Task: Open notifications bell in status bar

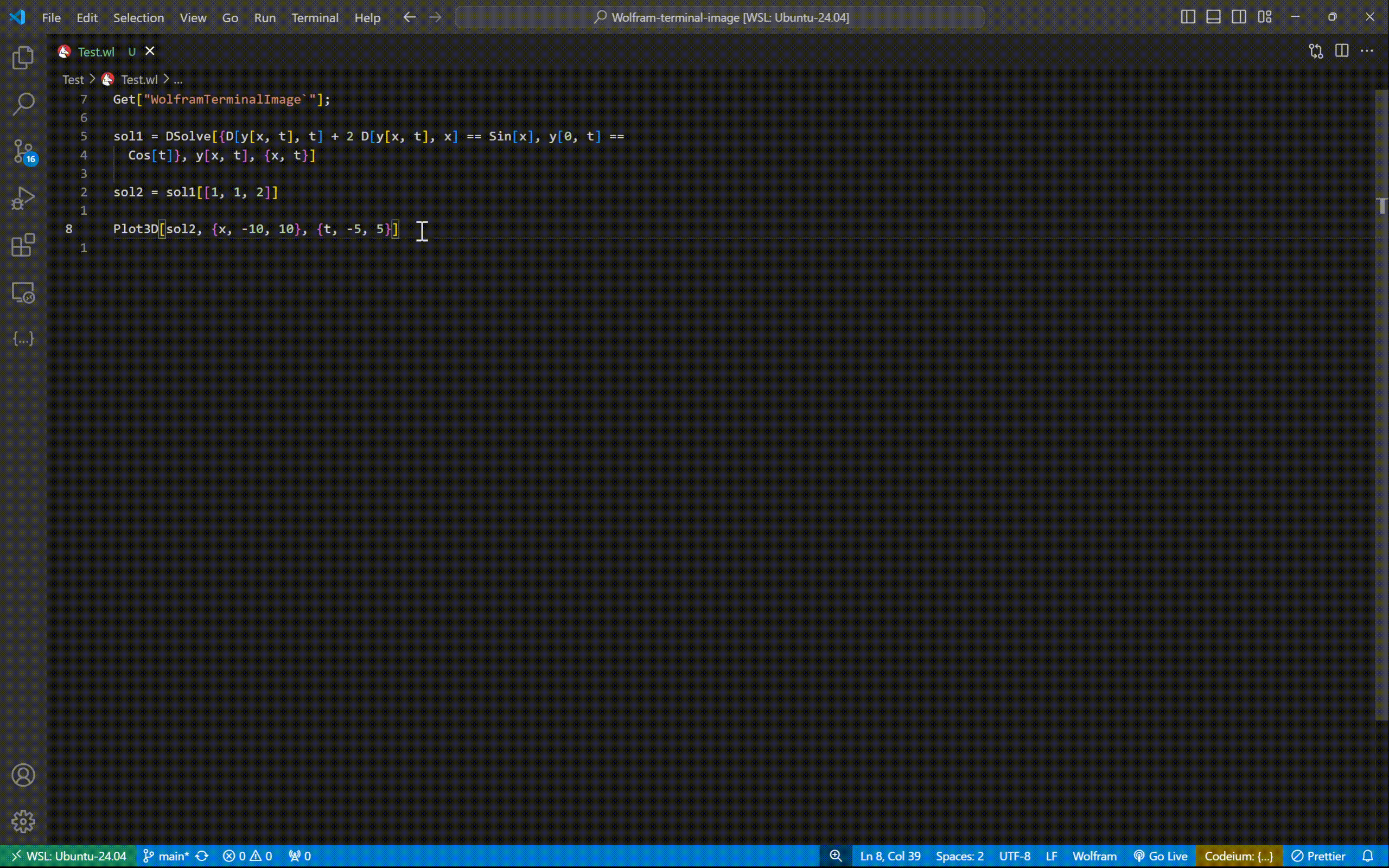Action: pyautogui.click(x=1368, y=856)
